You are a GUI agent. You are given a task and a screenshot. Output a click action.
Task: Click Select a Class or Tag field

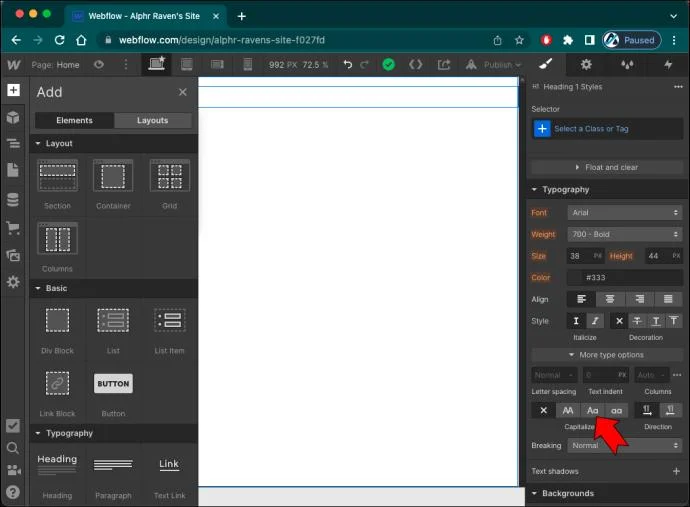[607, 129]
